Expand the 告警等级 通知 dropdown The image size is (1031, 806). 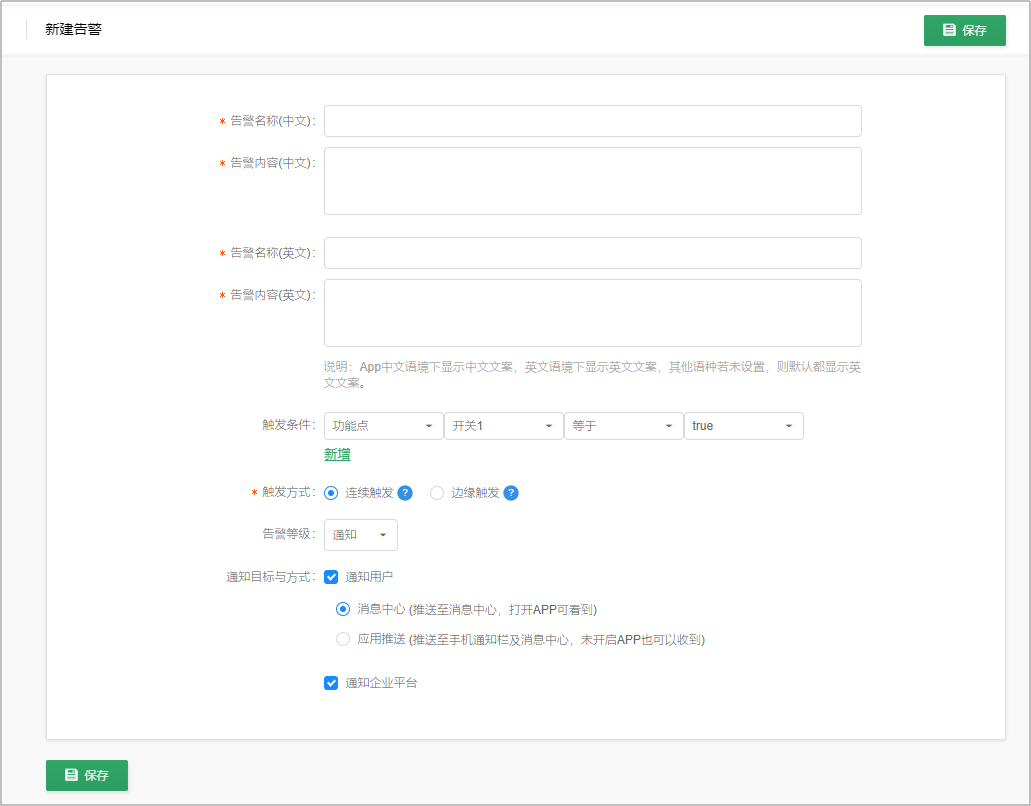[x=360, y=535]
